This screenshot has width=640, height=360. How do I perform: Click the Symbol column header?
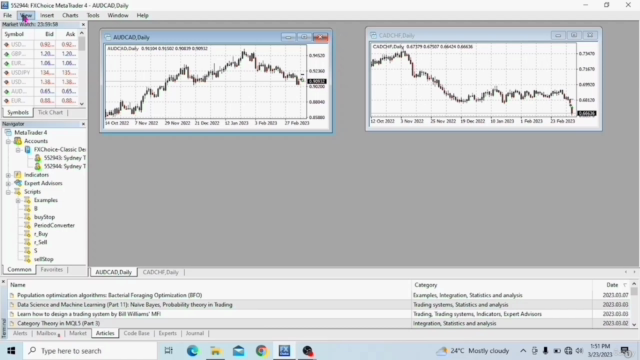(14, 34)
